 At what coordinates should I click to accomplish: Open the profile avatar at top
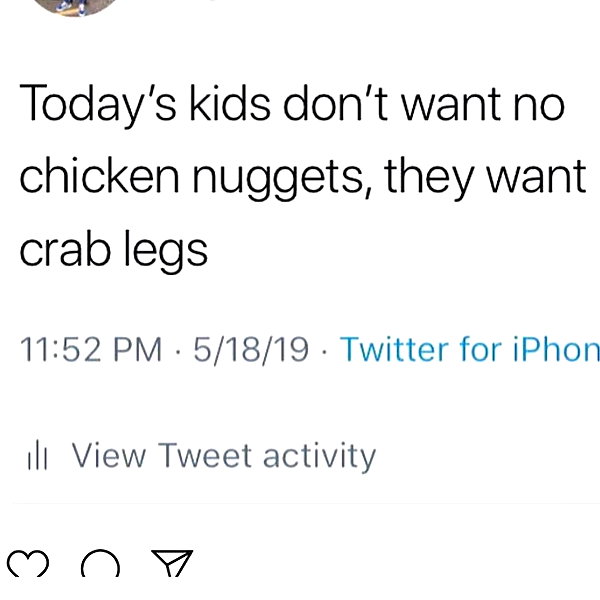point(78,8)
